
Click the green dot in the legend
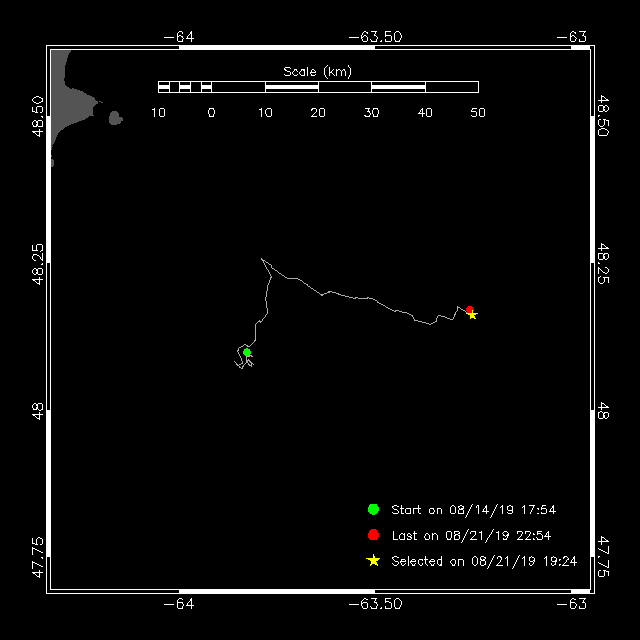point(374,509)
